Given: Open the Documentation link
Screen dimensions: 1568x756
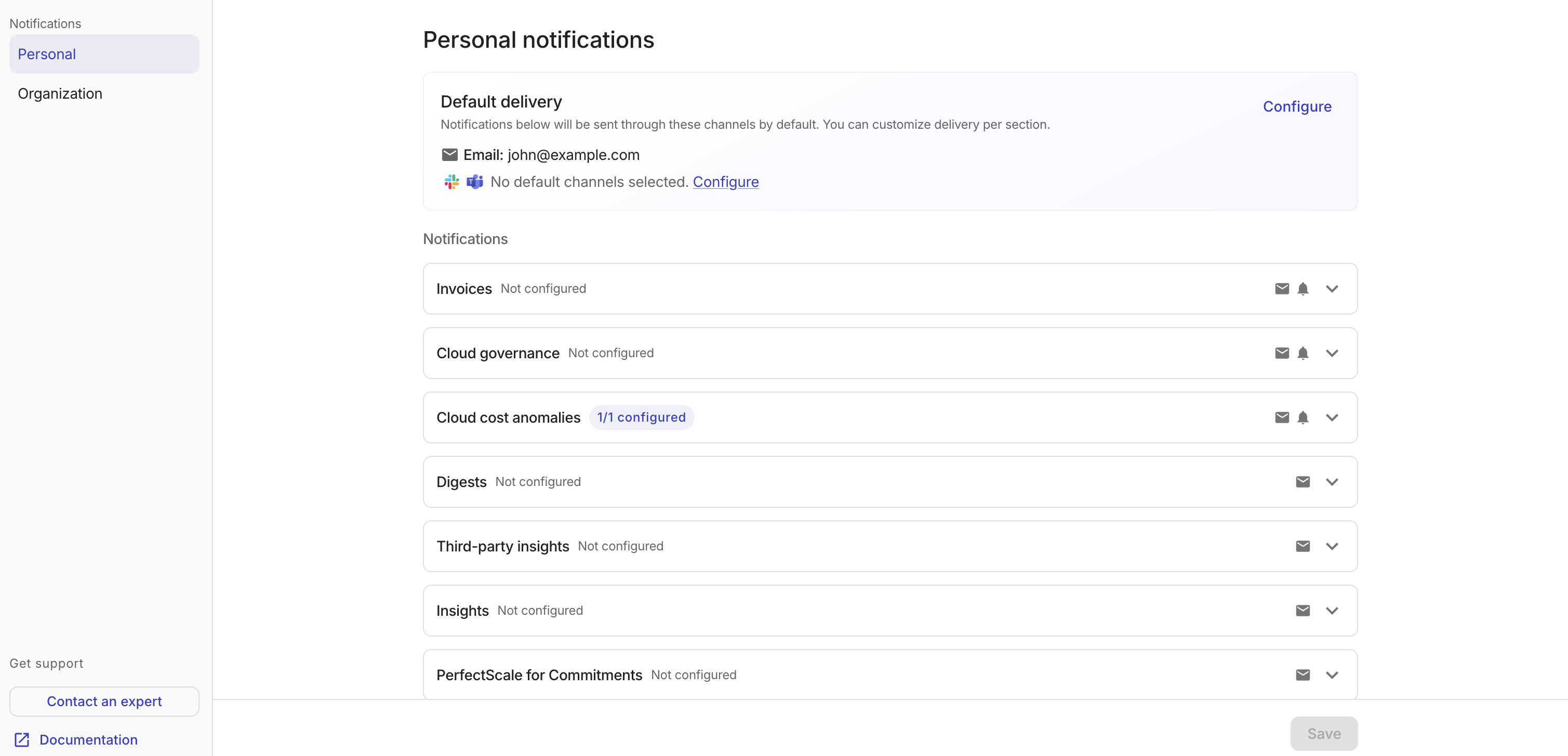Looking at the screenshot, I should [x=88, y=739].
